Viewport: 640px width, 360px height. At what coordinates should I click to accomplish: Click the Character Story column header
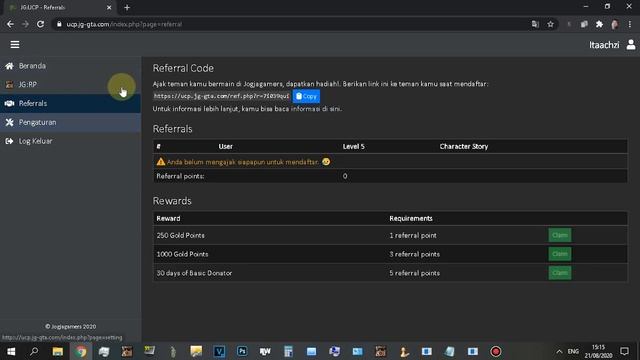pos(464,146)
